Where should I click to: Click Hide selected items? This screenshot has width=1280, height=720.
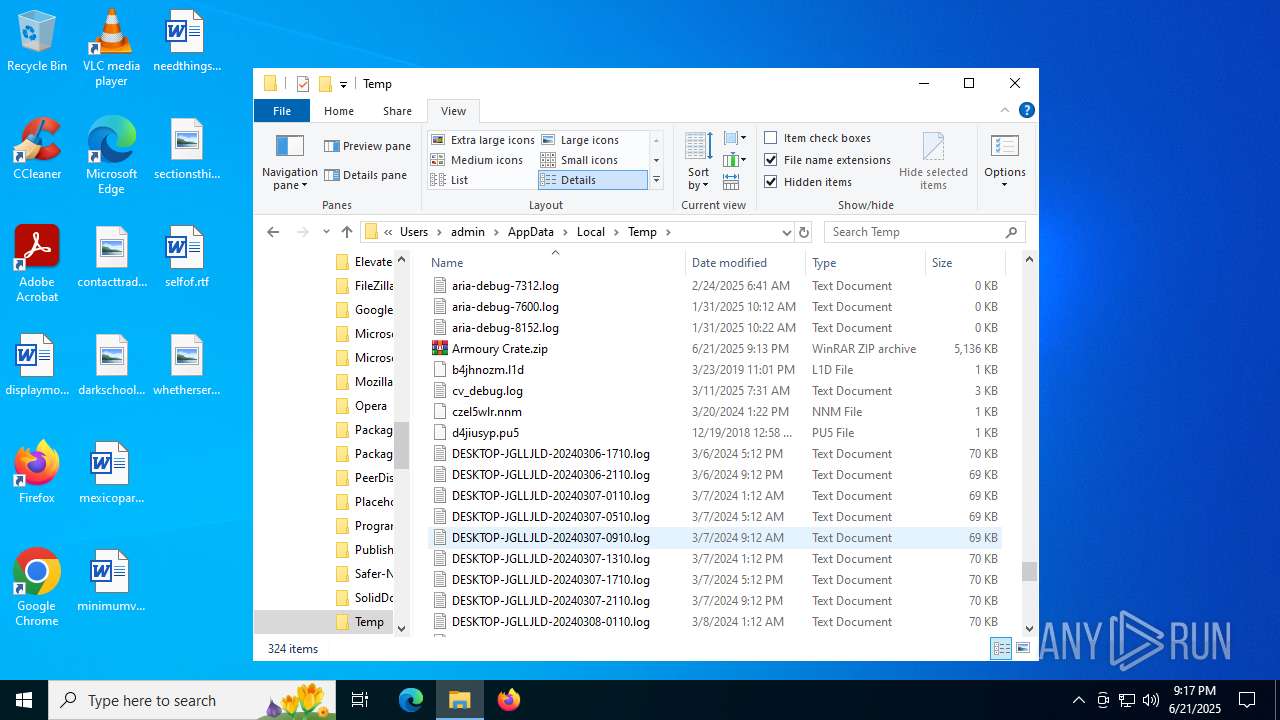pos(933,161)
